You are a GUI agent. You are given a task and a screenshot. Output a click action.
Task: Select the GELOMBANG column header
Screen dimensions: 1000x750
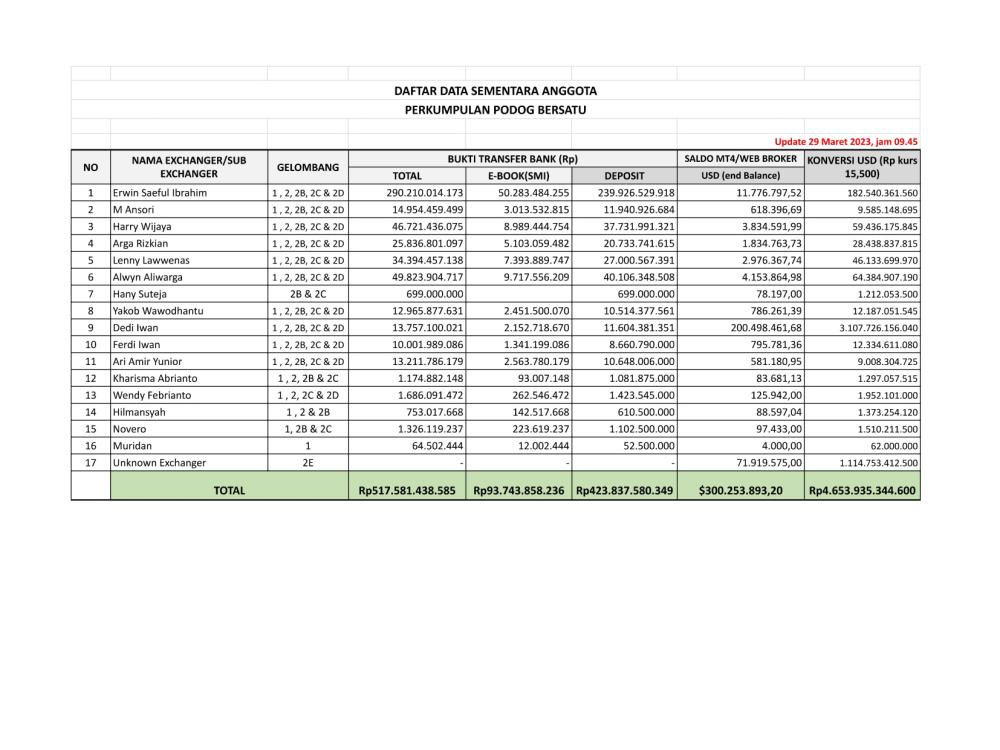pyautogui.click(x=308, y=167)
